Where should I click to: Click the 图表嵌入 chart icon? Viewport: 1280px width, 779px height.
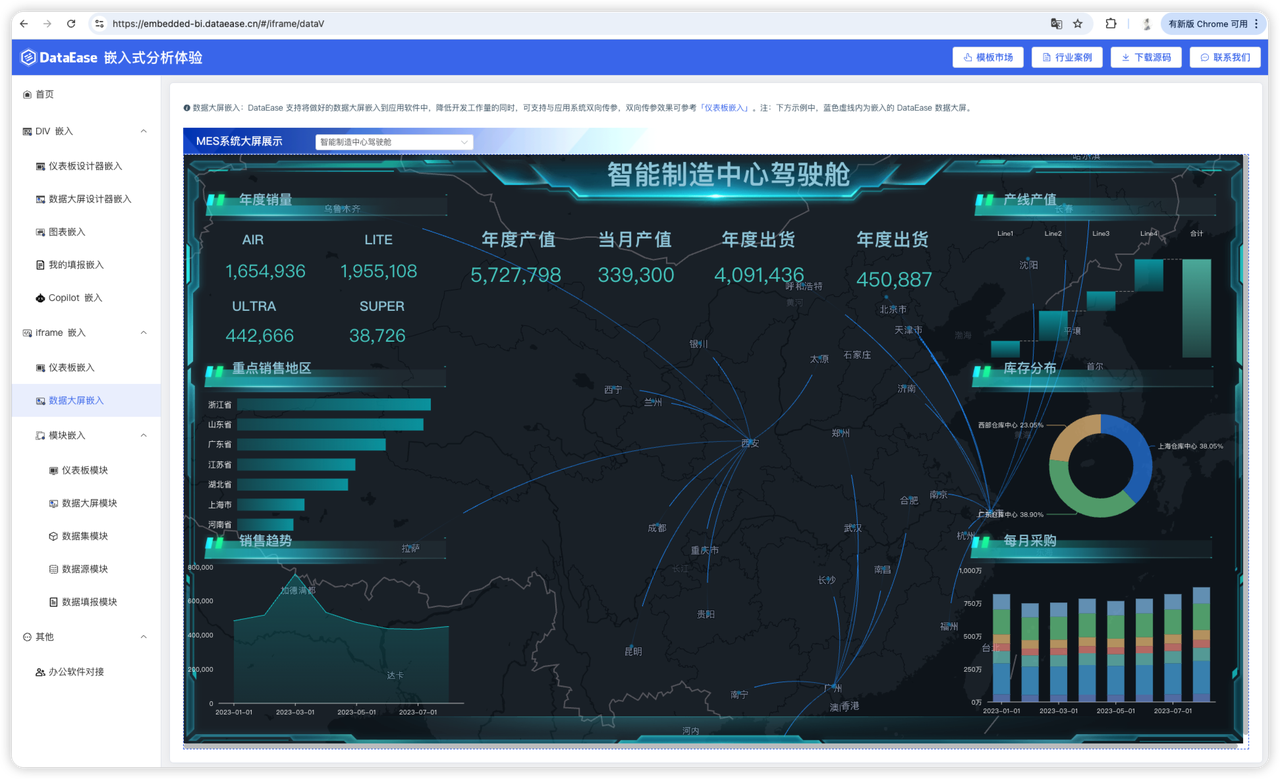click(40, 231)
